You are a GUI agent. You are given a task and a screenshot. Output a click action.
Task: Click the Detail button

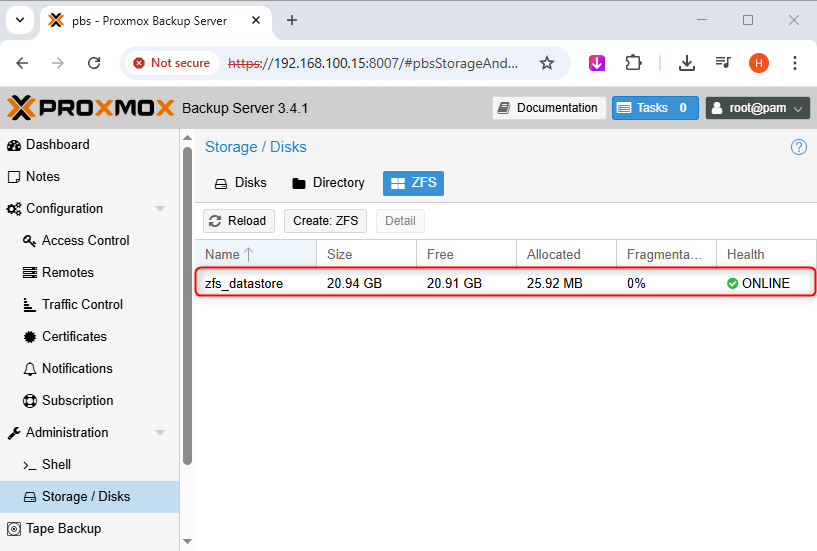[400, 221]
